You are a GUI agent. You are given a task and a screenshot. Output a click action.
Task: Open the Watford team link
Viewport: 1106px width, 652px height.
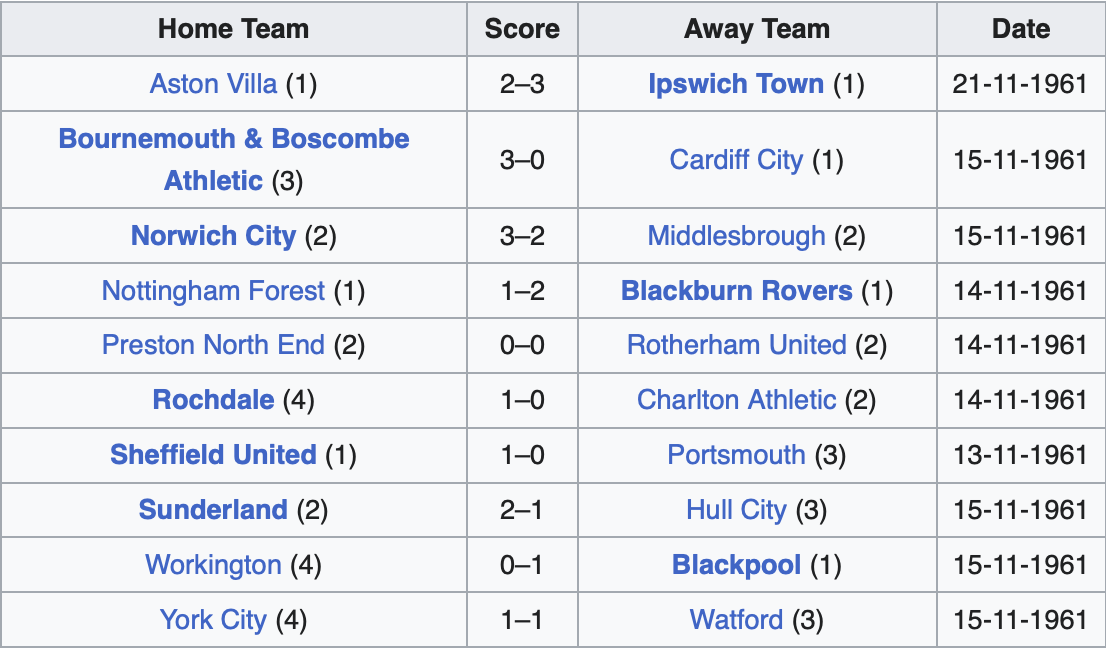pyautogui.click(x=736, y=620)
